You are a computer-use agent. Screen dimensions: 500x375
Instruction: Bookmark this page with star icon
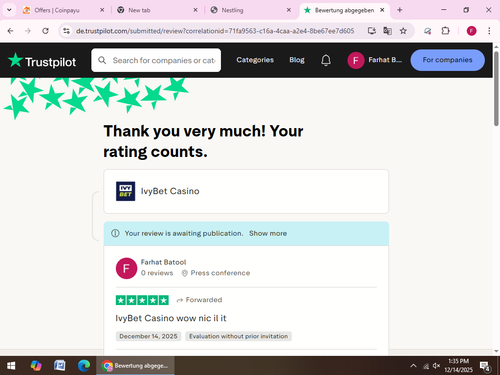403,31
